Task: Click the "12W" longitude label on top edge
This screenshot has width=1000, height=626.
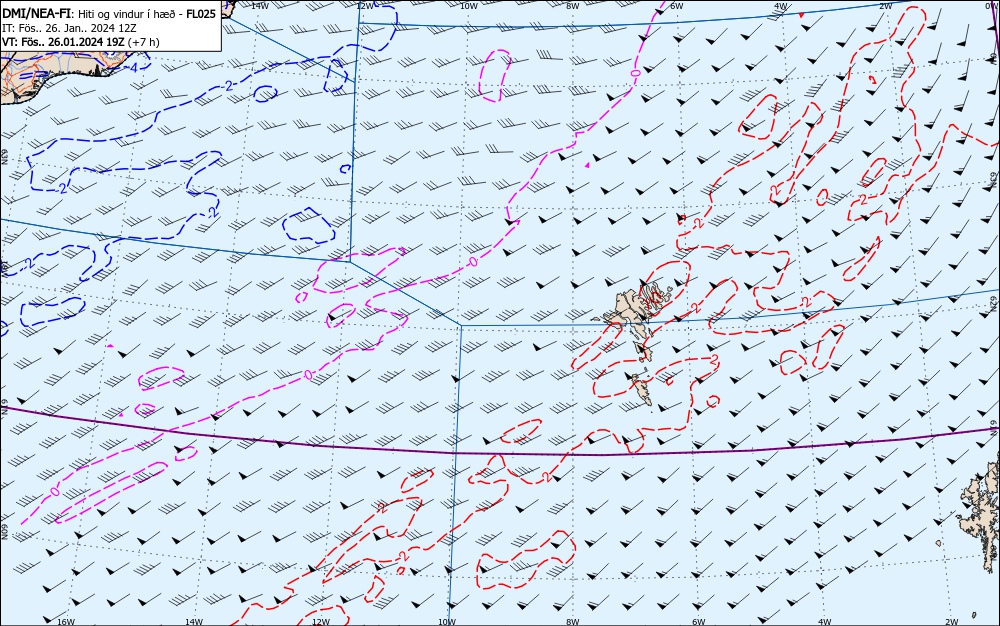Action: click(364, 6)
